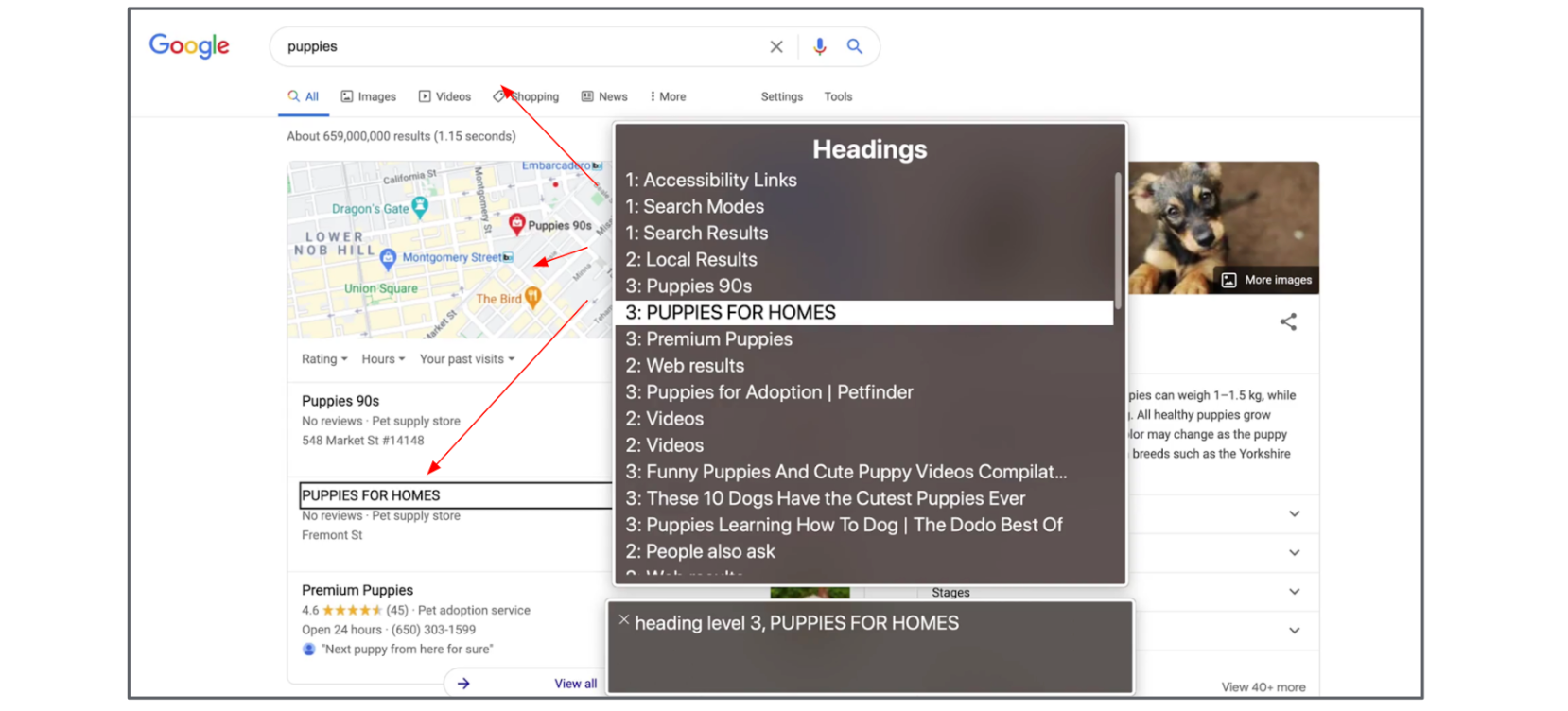
Task: Open the More search modes menu
Action: click(668, 96)
